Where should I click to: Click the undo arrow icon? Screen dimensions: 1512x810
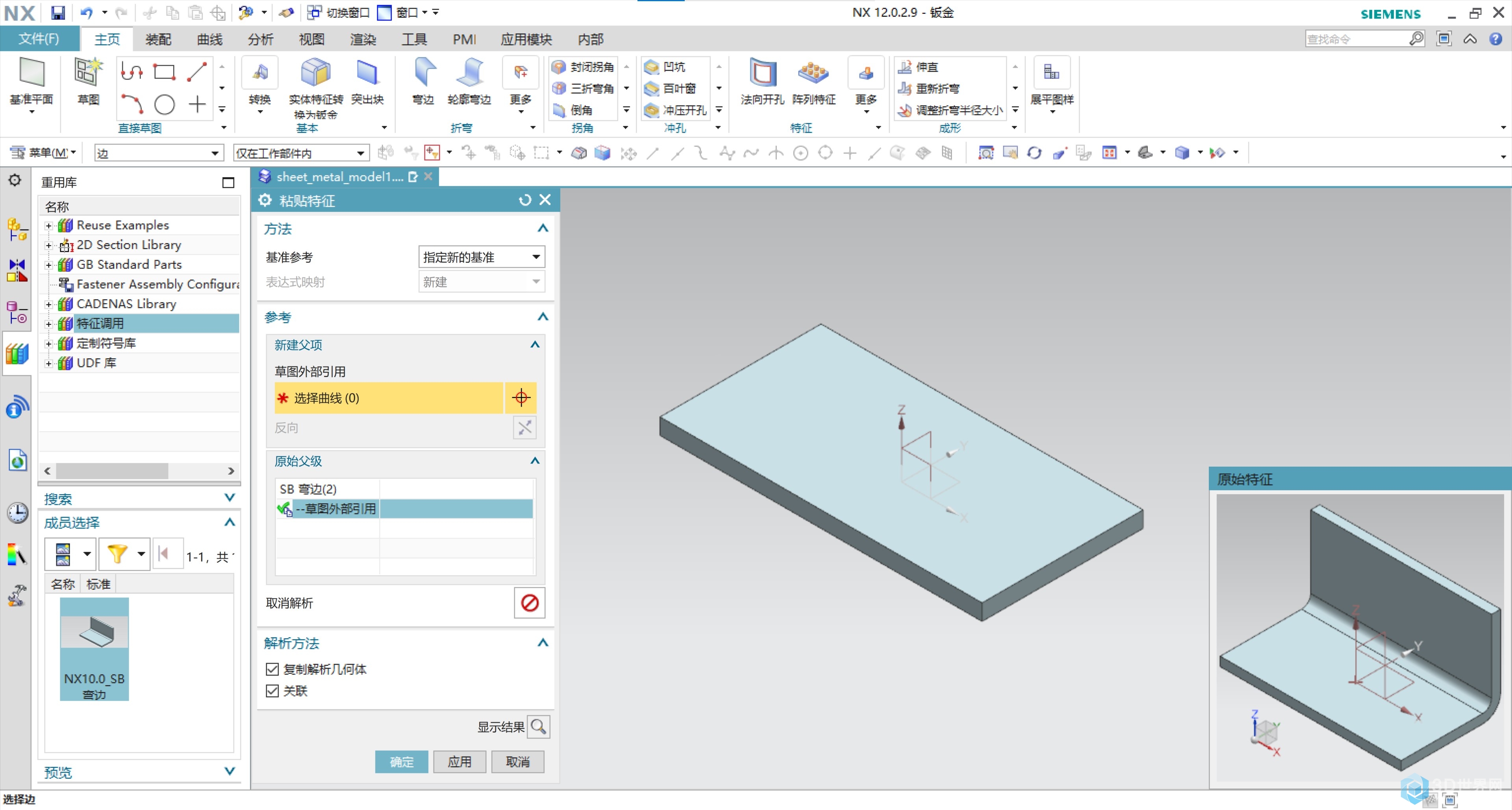(87, 12)
